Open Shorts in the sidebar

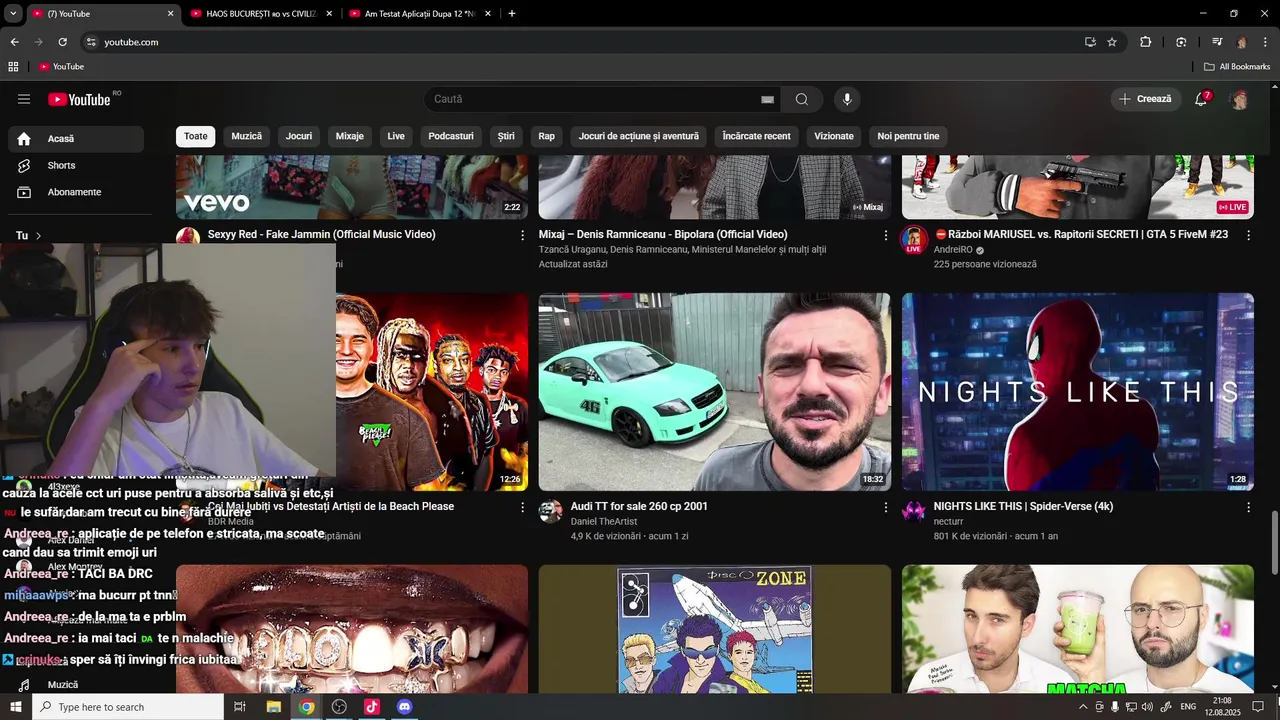click(76, 165)
